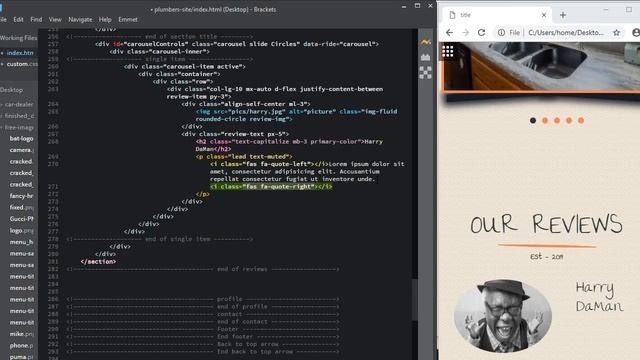640x360 pixels.
Task: Open the Edit menu in Brackets
Action: [x=18, y=19]
